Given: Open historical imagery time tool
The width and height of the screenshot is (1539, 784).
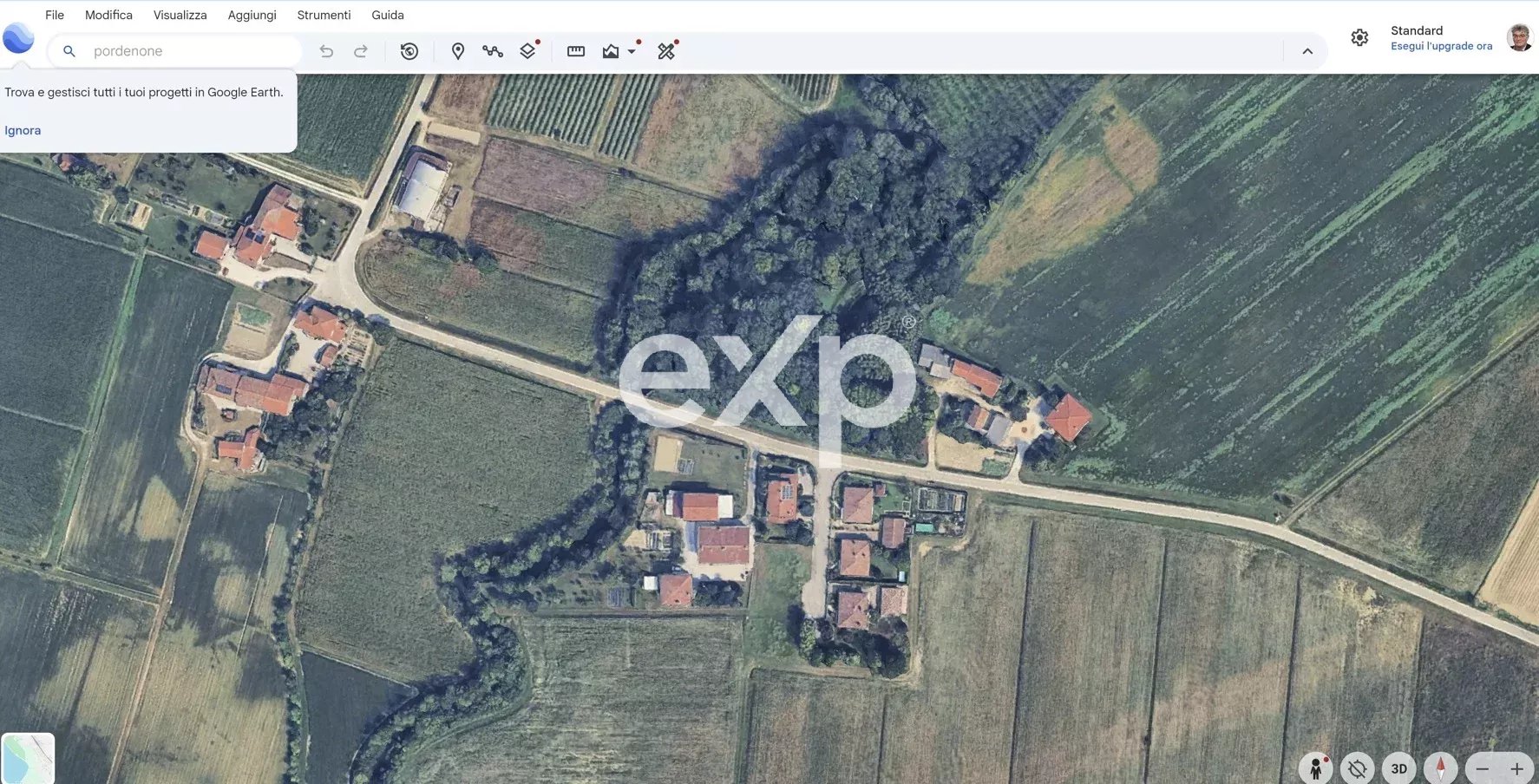Looking at the screenshot, I should pos(409,51).
